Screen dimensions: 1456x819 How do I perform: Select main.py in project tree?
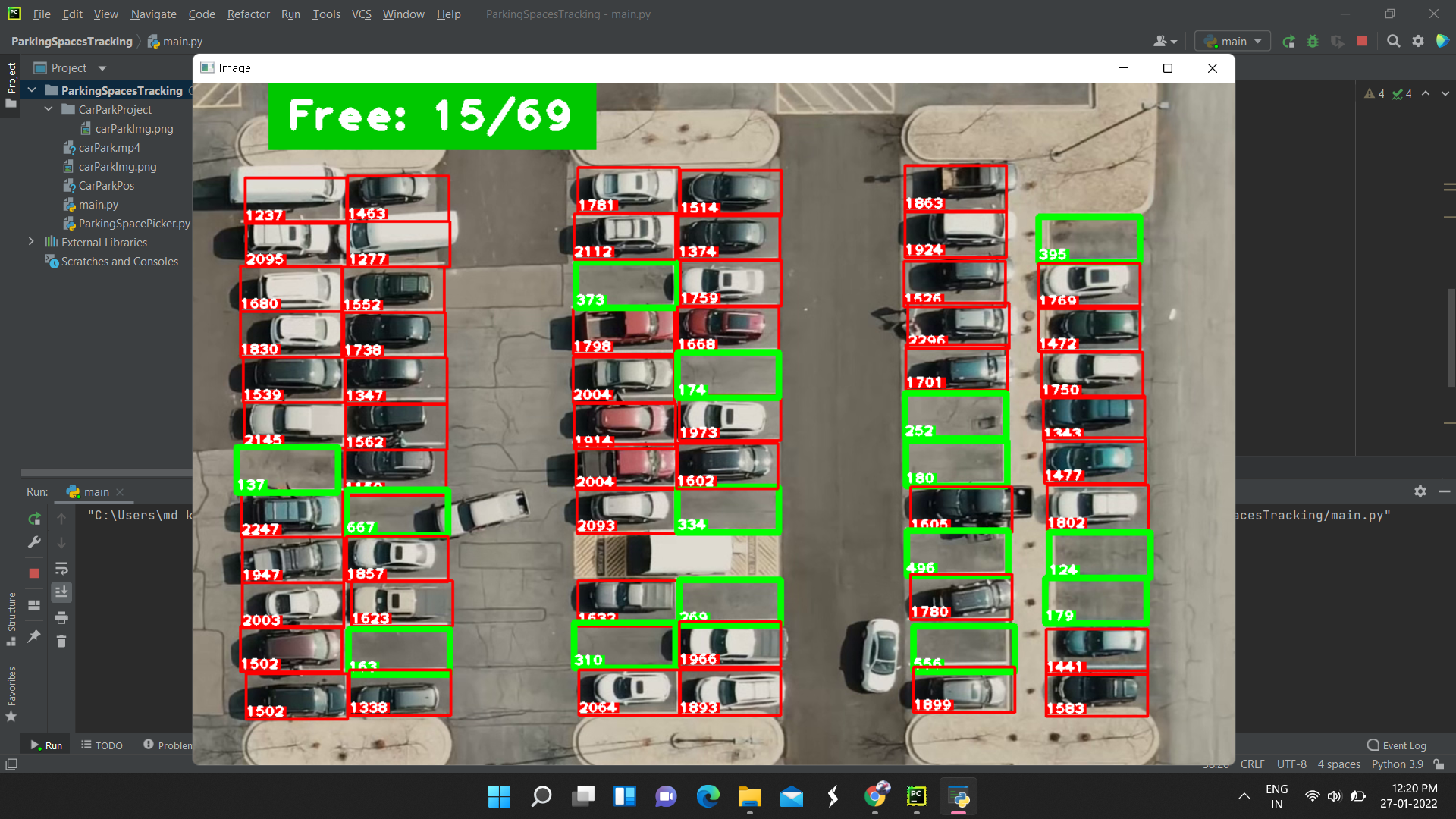coord(99,205)
